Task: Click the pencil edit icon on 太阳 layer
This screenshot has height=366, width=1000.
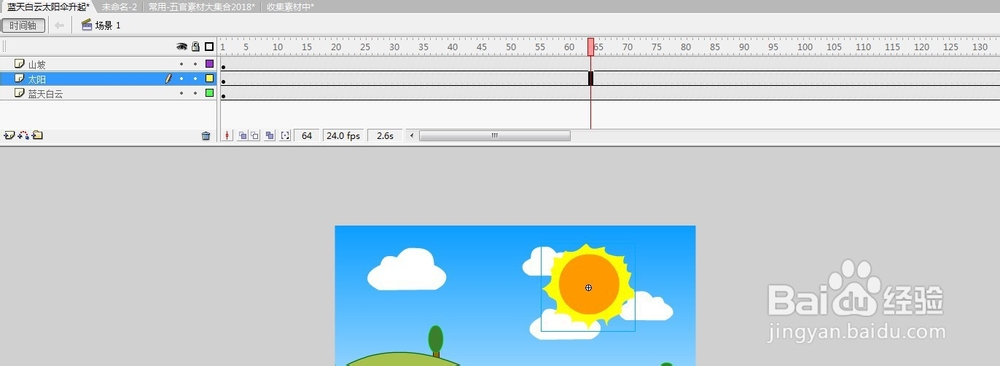Action: [169, 78]
